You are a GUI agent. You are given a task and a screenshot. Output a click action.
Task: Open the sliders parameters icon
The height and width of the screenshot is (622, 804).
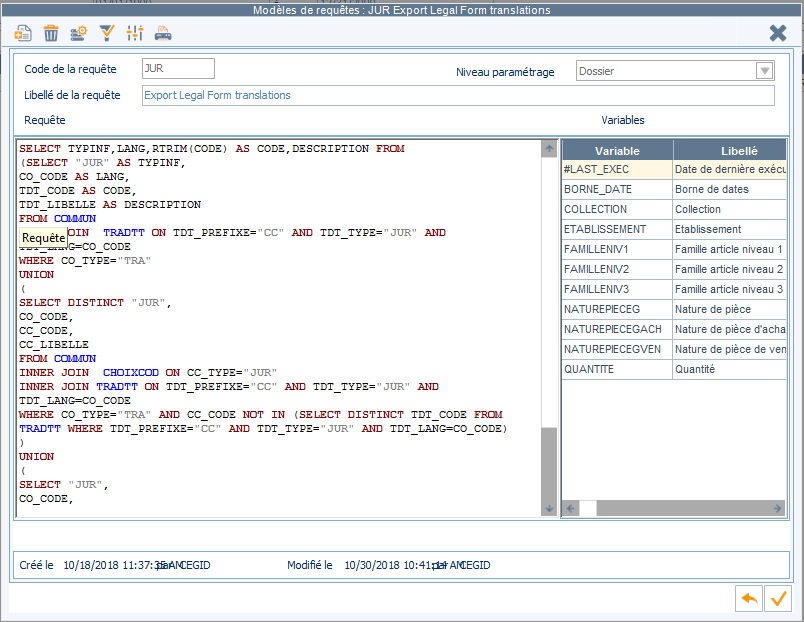135,33
